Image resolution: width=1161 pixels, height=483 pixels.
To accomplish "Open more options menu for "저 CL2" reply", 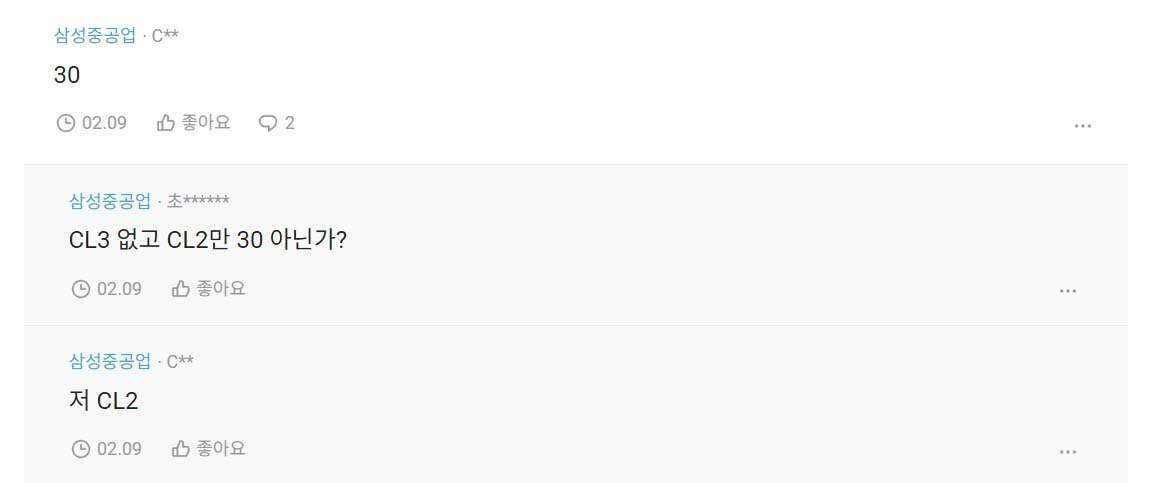I will [x=1068, y=452].
